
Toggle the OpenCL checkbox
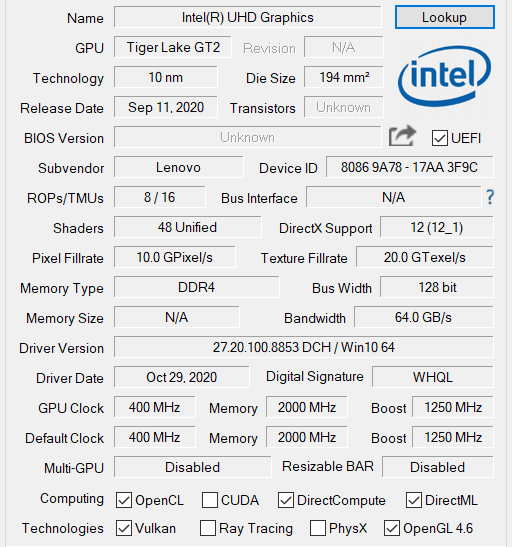(124, 500)
